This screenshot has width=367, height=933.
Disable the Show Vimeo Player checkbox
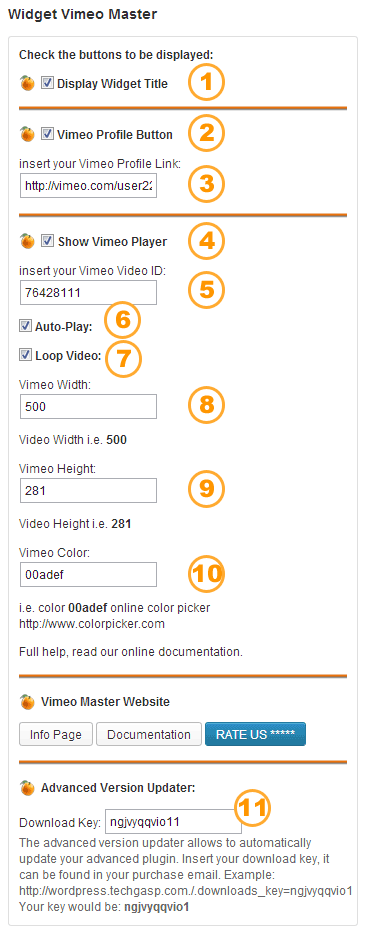[x=47, y=242]
